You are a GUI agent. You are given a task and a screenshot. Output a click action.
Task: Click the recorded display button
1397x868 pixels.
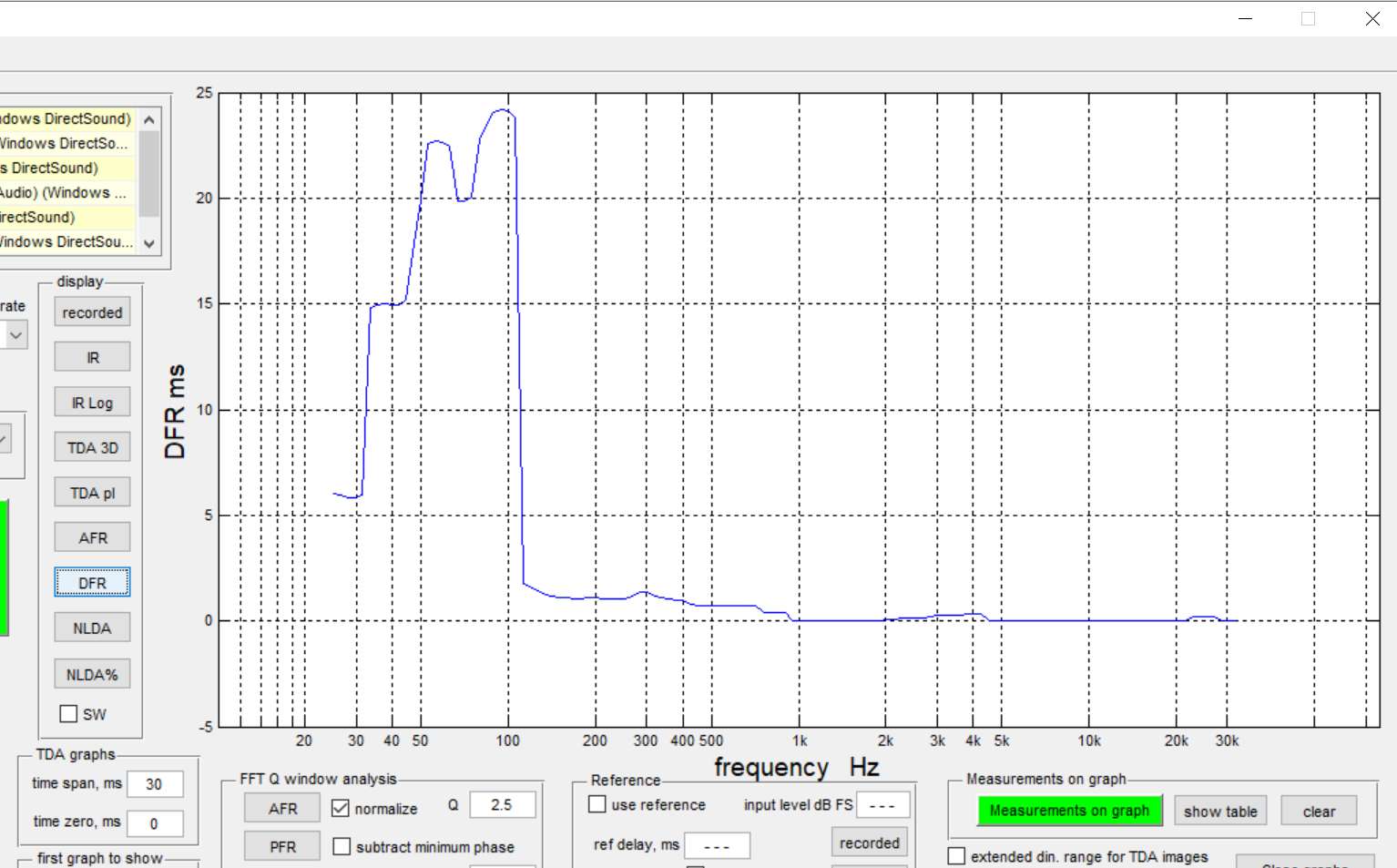[92, 312]
